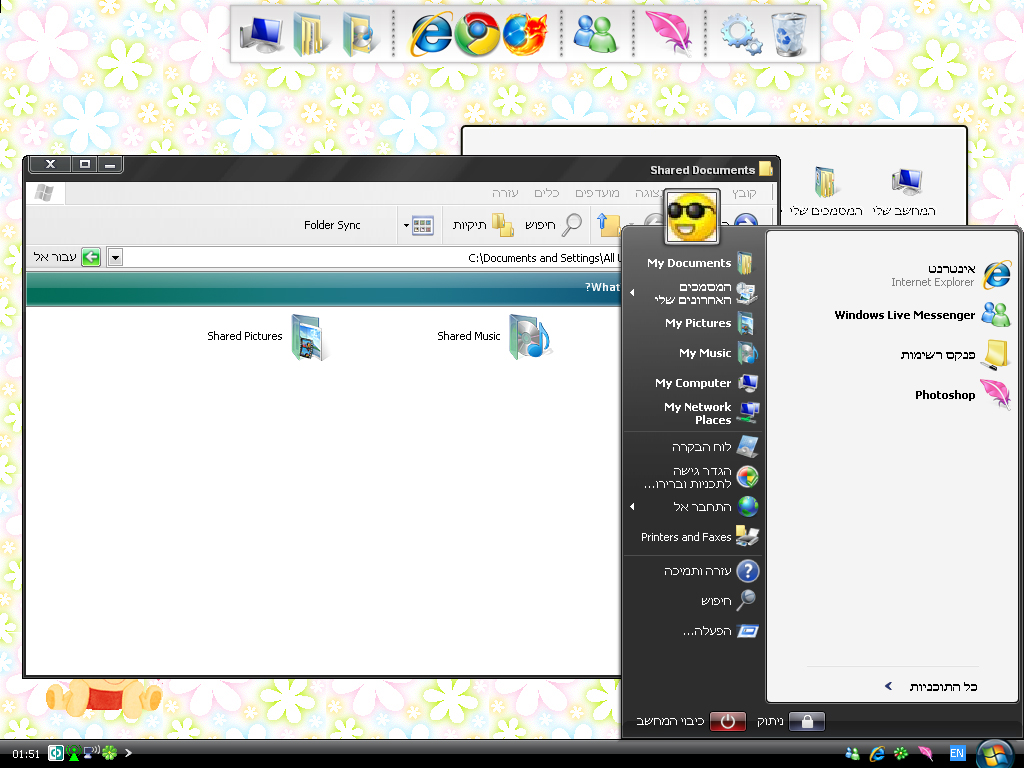Click Internet Explorer icon on taskbar
Image resolution: width=1024 pixels, height=768 pixels.
[877, 754]
